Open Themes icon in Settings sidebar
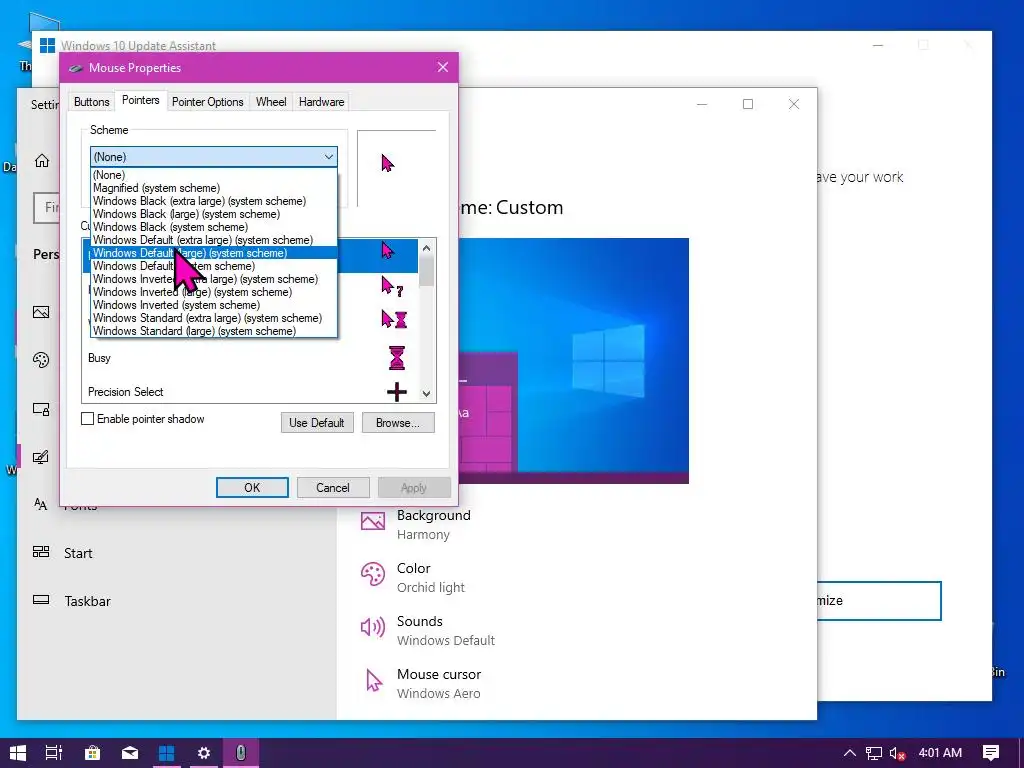This screenshot has width=1024, height=768. coord(41,456)
